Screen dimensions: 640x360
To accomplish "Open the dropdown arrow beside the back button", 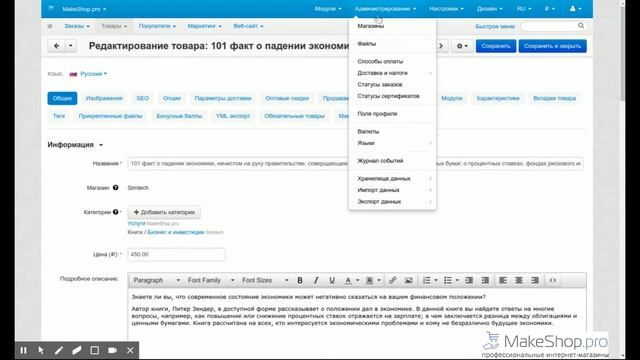I will (71, 46).
